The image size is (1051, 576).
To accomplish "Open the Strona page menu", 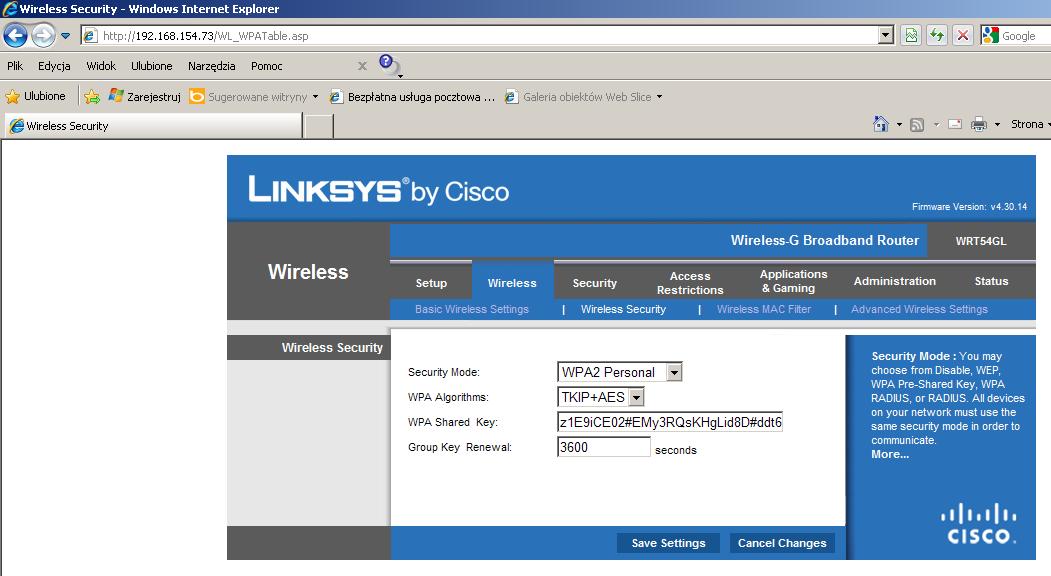I will [x=1030, y=124].
